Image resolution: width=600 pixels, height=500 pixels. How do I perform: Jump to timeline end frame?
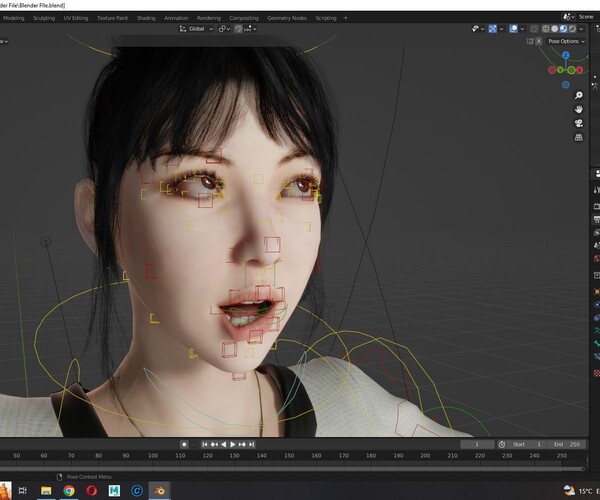[x=251, y=445]
